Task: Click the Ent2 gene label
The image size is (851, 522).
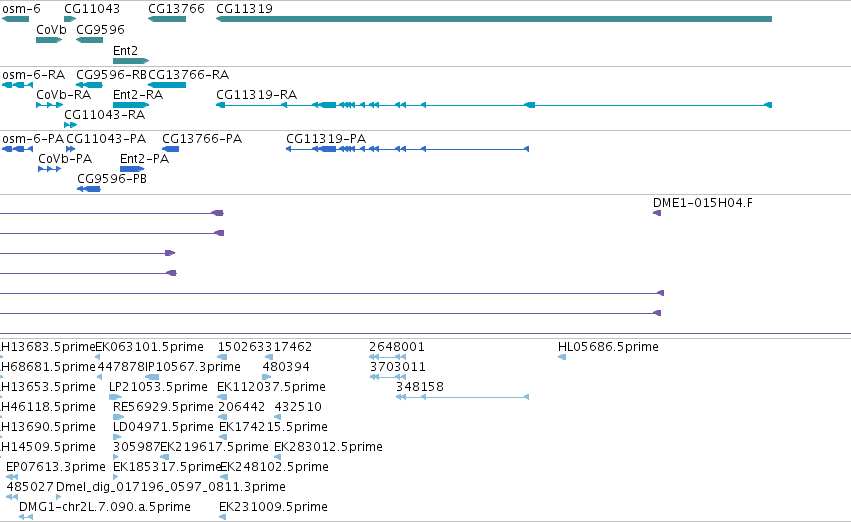Action: (125, 50)
